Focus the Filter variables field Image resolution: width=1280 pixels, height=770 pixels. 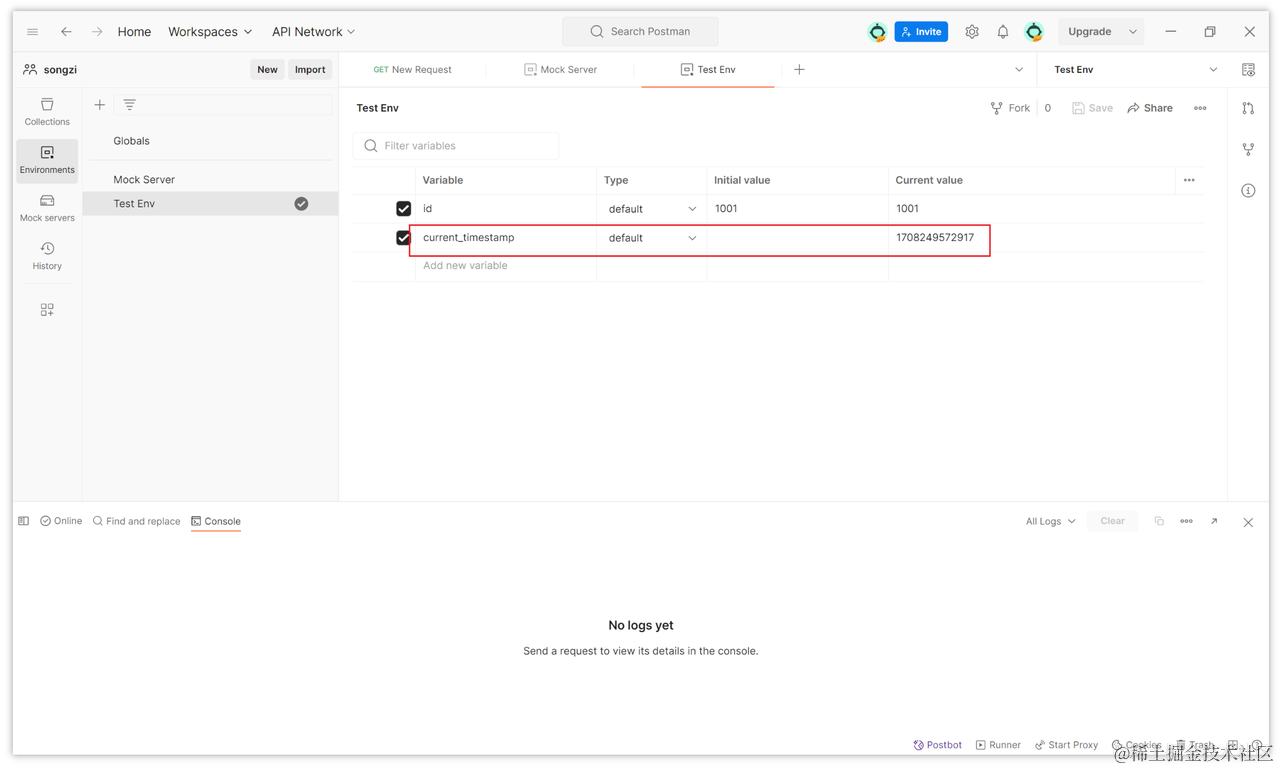coord(456,146)
